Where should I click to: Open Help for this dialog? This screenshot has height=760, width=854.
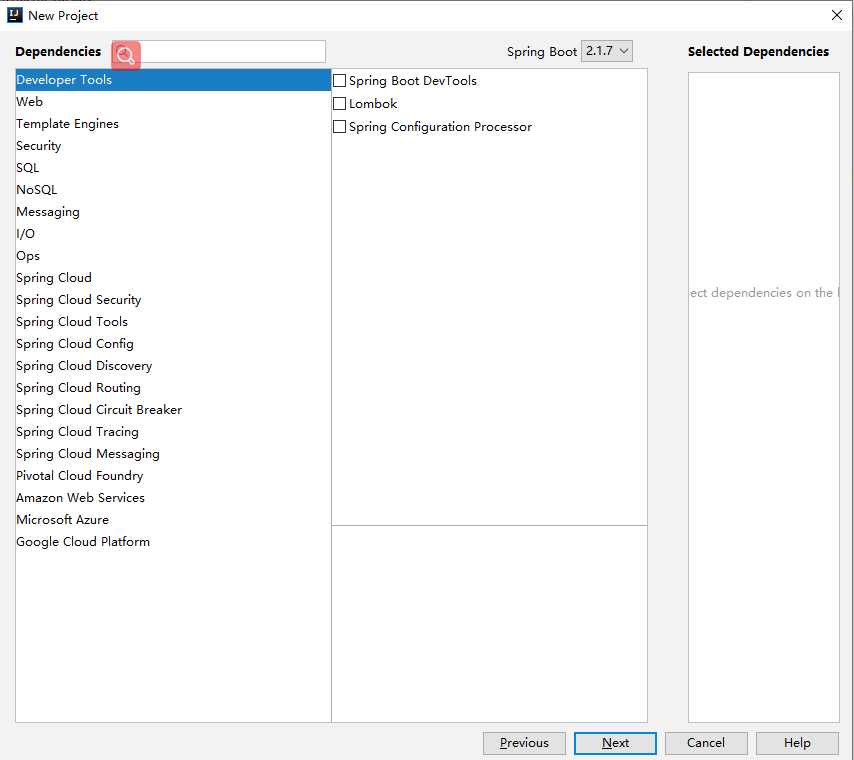[x=797, y=743]
